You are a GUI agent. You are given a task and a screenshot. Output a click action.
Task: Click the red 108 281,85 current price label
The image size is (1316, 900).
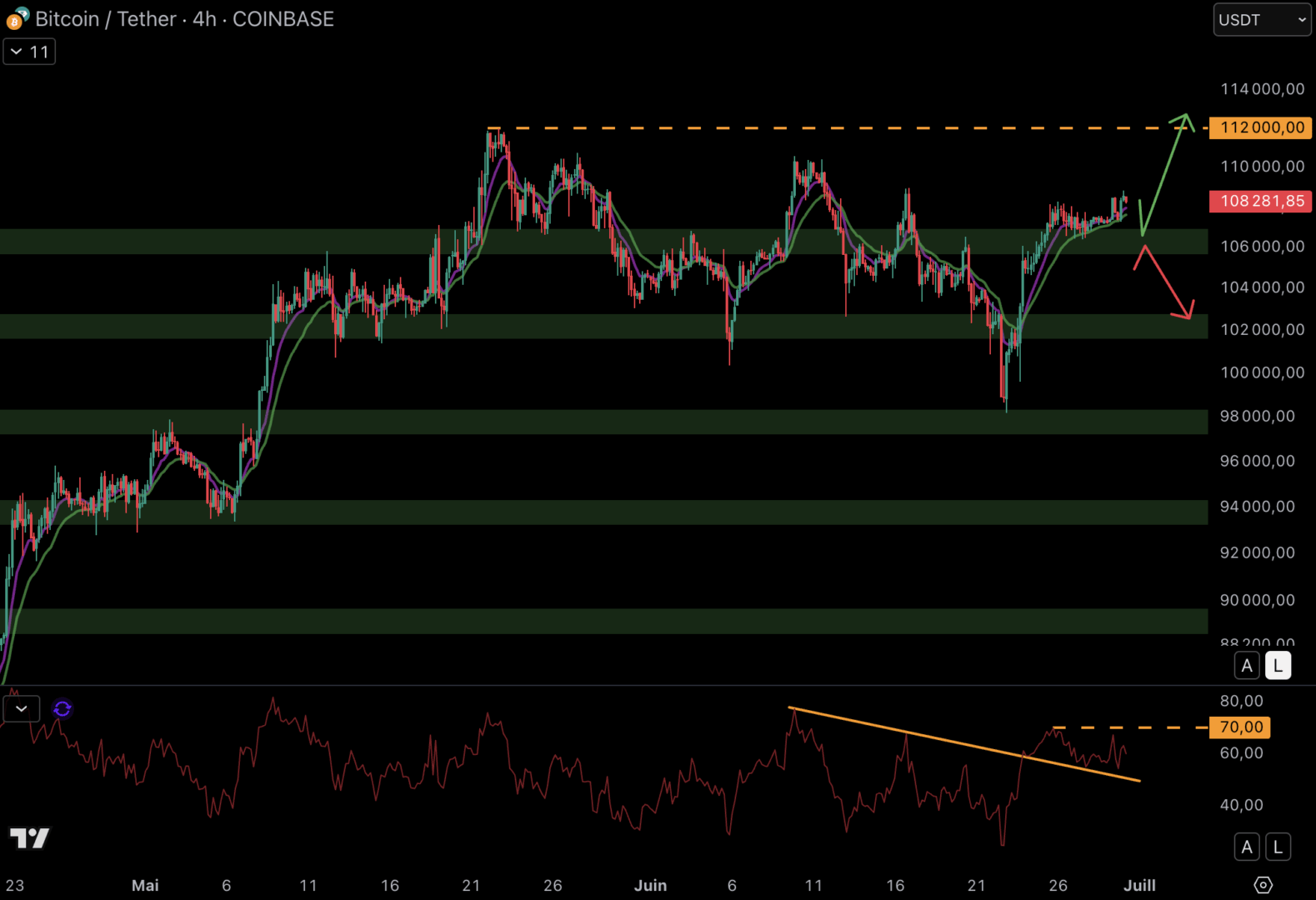pyautogui.click(x=1261, y=201)
